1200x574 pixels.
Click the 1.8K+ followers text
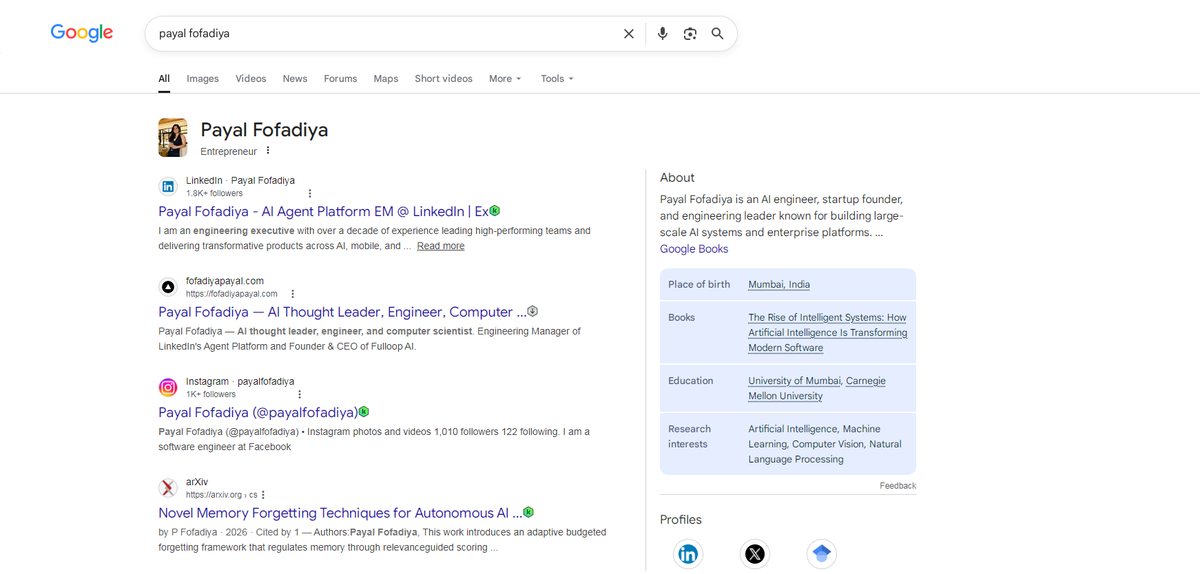214,193
